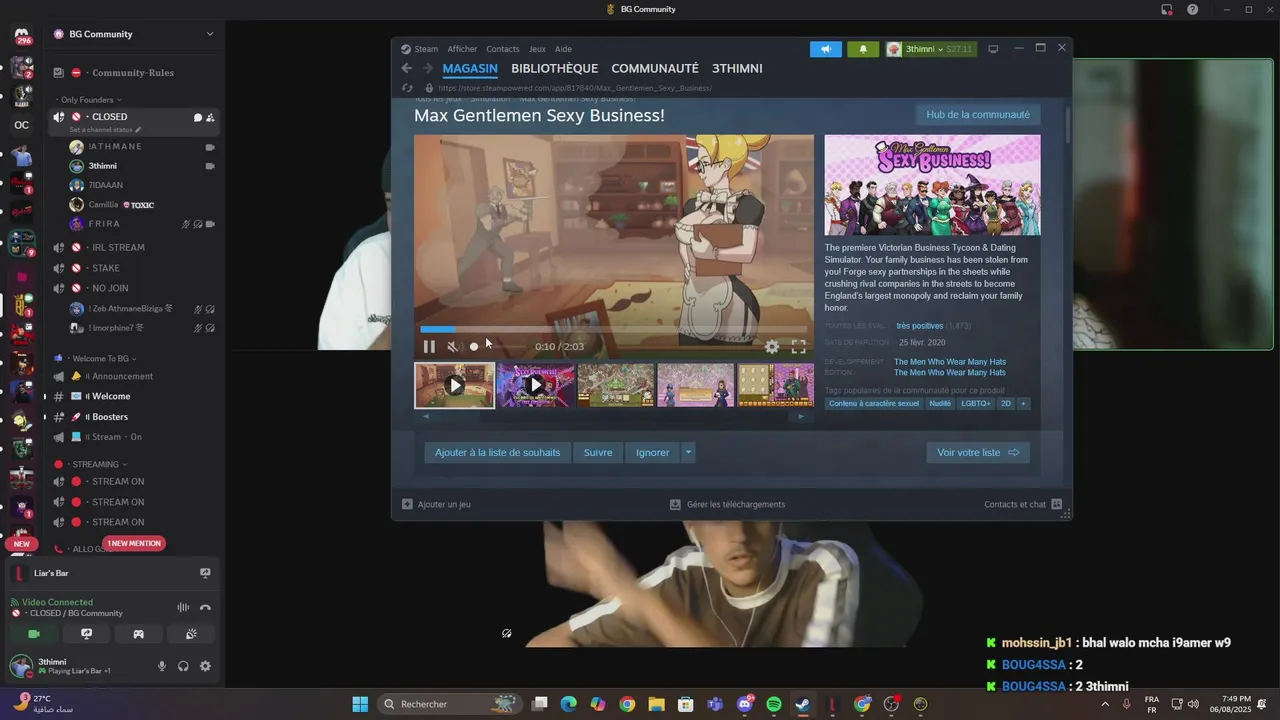
Task: Start an activity with the gamepad icon
Action: [x=138, y=634]
